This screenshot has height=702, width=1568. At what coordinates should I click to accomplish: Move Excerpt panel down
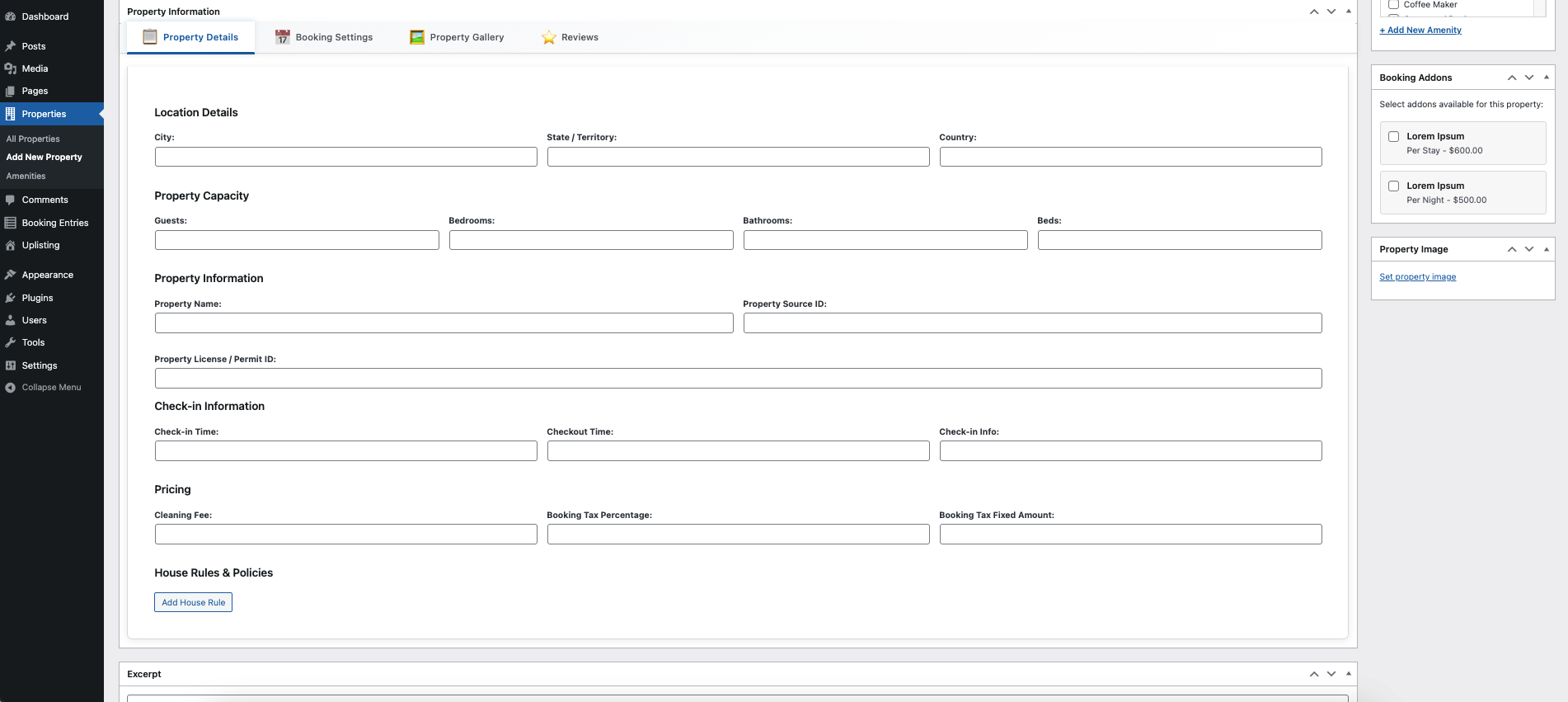[1331, 674]
